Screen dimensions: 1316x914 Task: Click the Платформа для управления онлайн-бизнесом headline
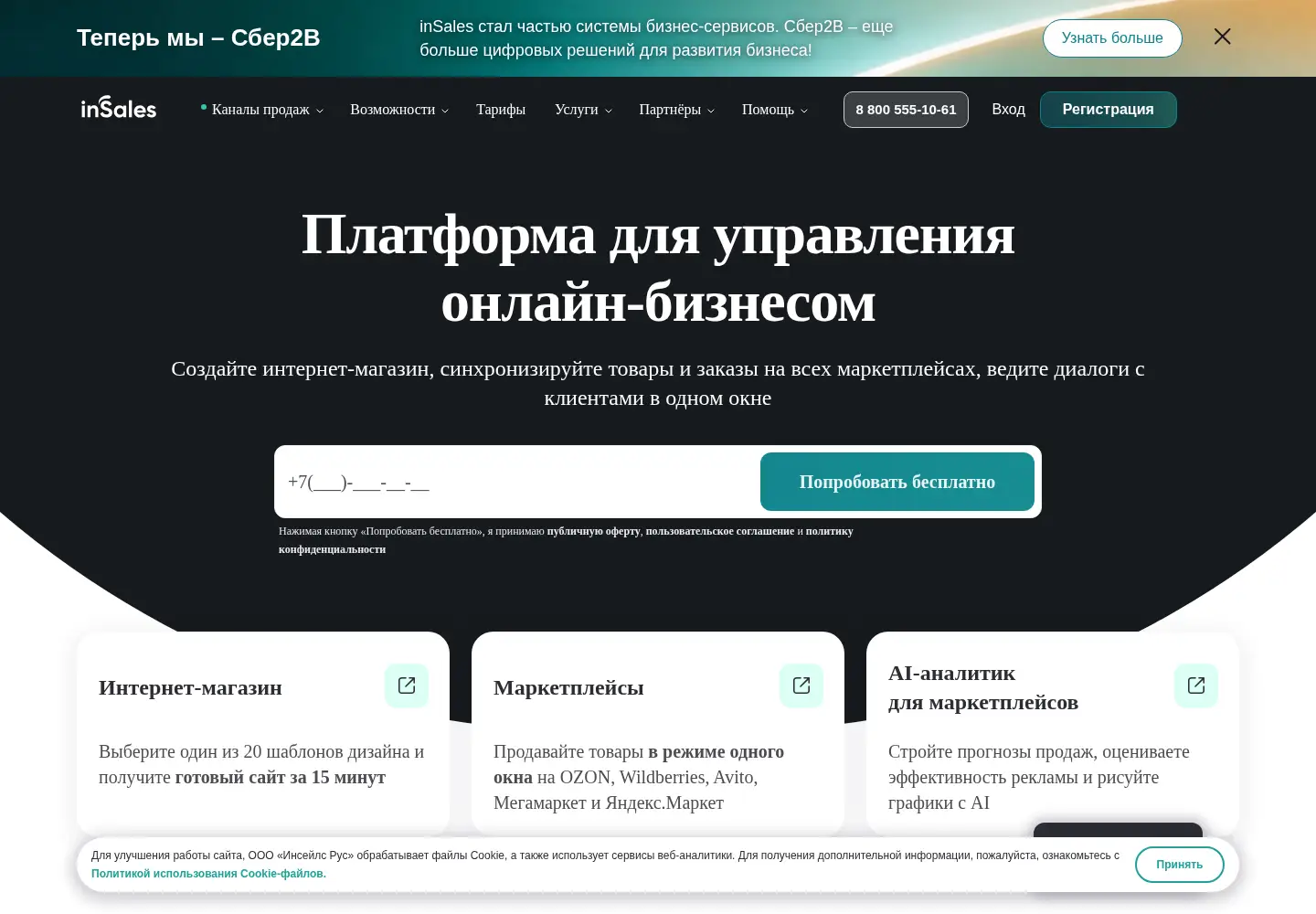pyautogui.click(x=658, y=268)
